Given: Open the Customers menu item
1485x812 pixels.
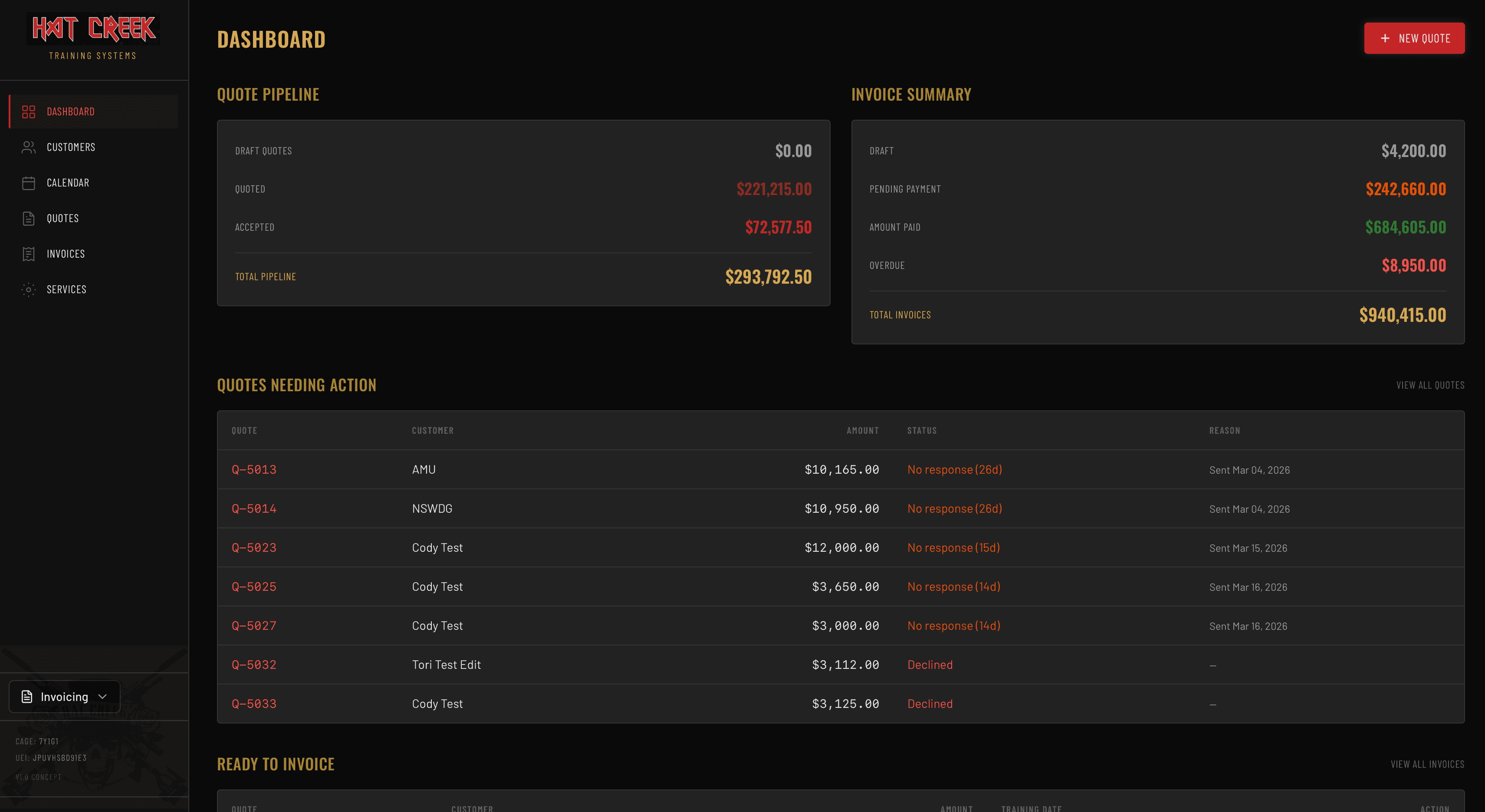Looking at the screenshot, I should (x=93, y=147).
